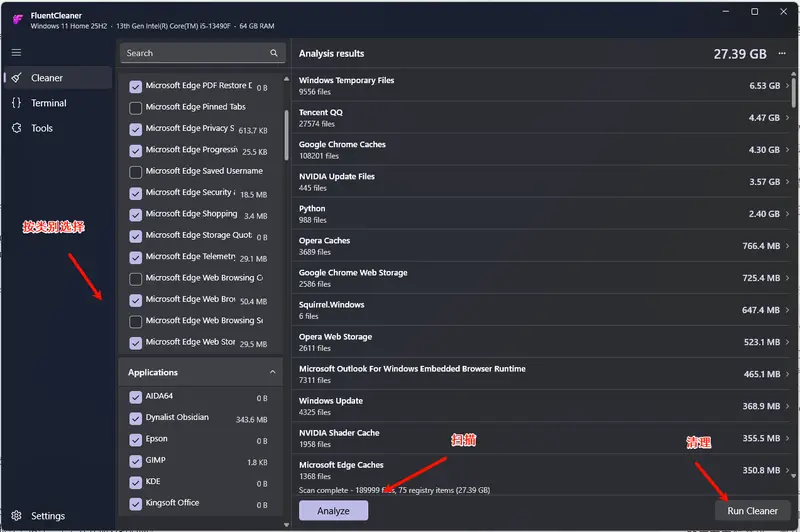Click the Settings gear icon
This screenshot has height=532, width=800.
click(16, 516)
